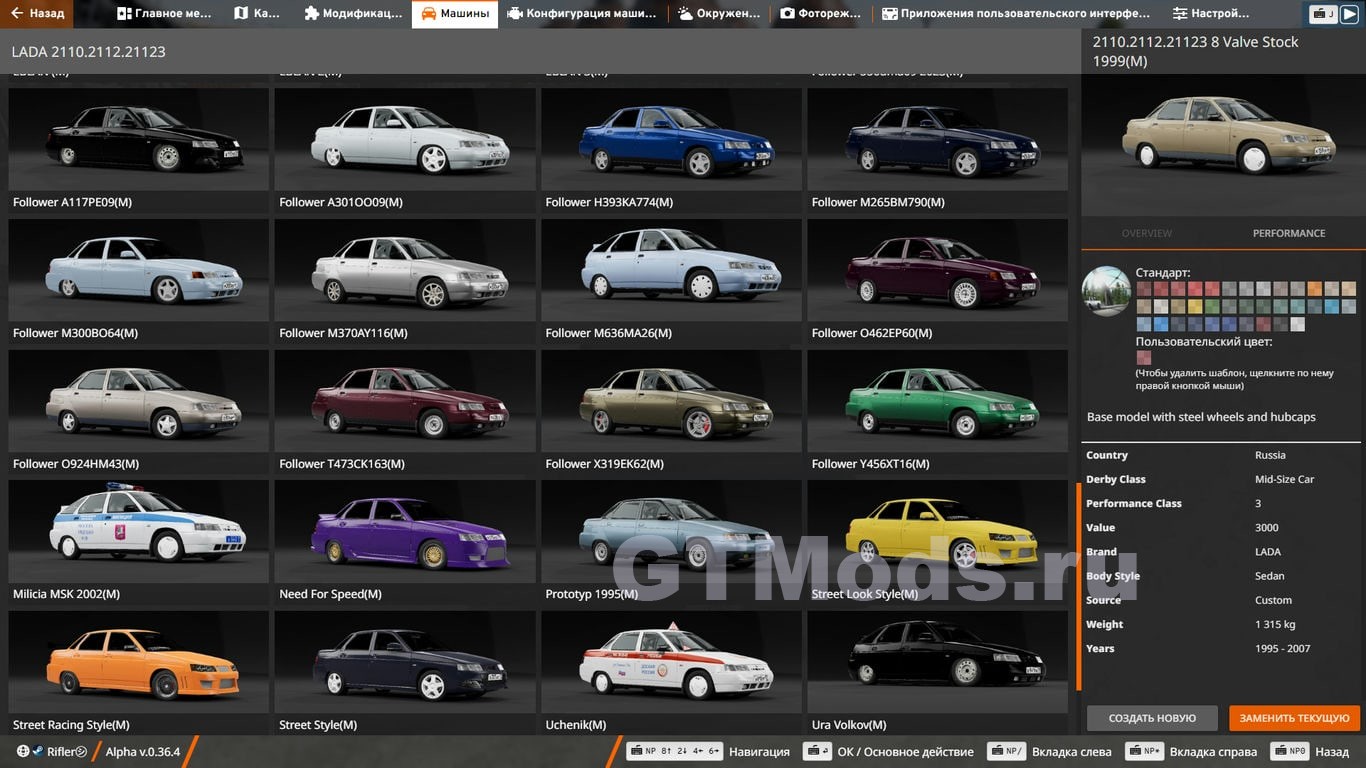Image resolution: width=1366 pixels, height=768 pixels.
Task: Open the Модификации tab with the puzzle icon
Action: coord(354,14)
